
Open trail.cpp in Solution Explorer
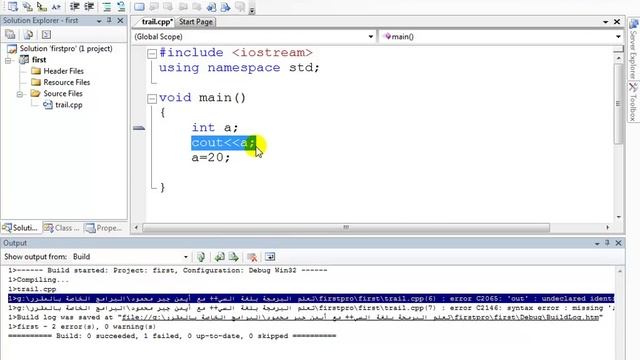[69, 105]
